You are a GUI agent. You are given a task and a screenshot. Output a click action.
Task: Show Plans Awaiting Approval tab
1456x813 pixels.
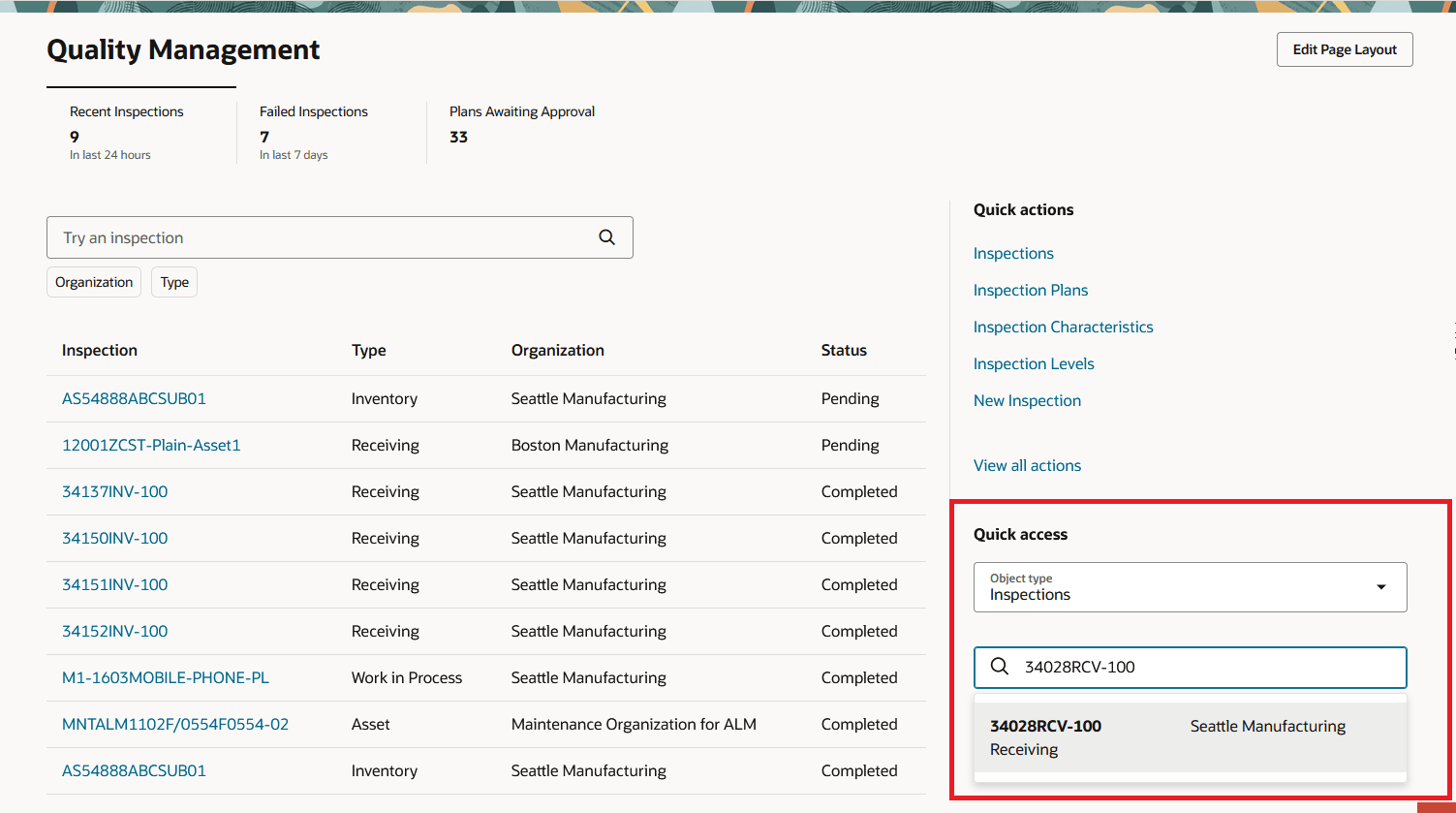coord(521,124)
